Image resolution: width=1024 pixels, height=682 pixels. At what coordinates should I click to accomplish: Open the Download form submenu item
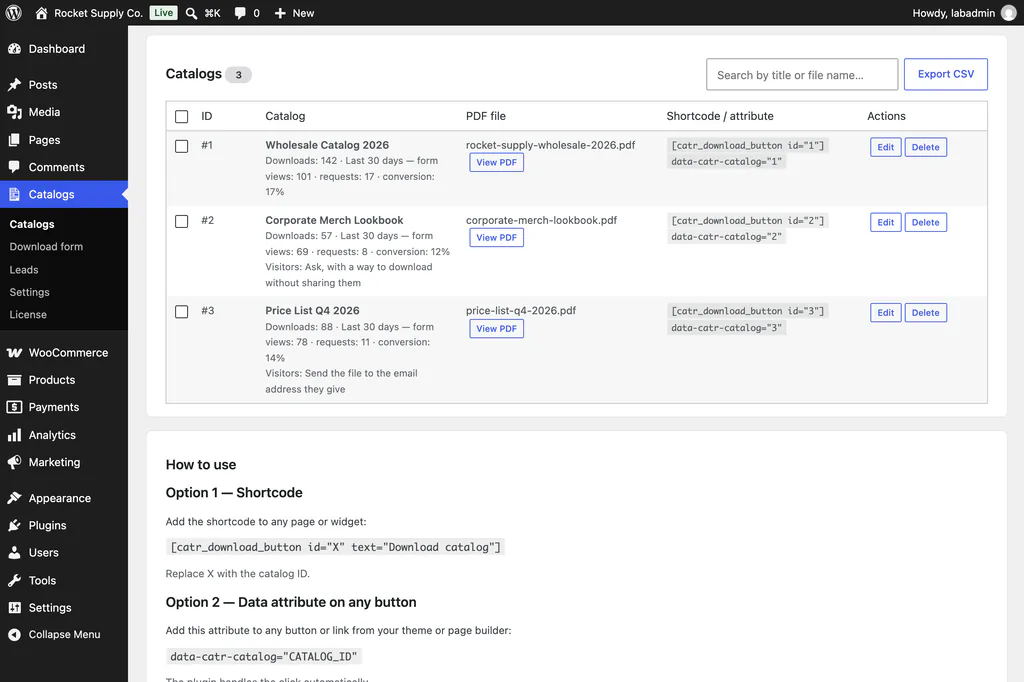coord(46,247)
